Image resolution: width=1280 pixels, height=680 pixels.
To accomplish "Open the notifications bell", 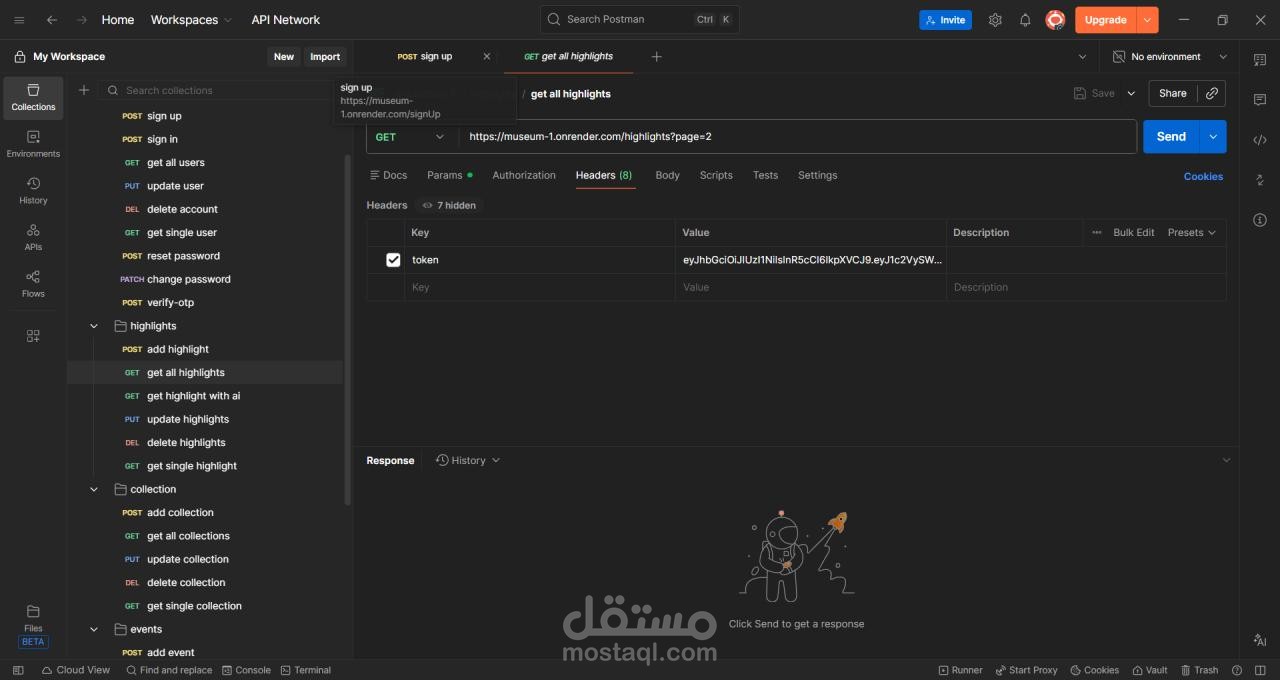I will pos(1025,20).
